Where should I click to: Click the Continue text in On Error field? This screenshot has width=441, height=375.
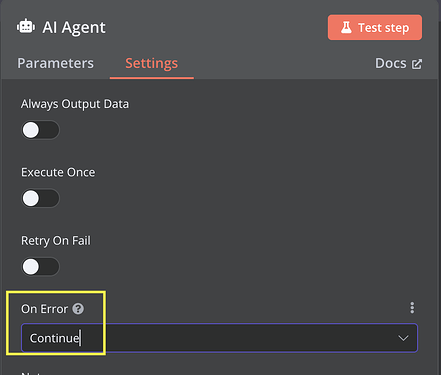pos(54,338)
